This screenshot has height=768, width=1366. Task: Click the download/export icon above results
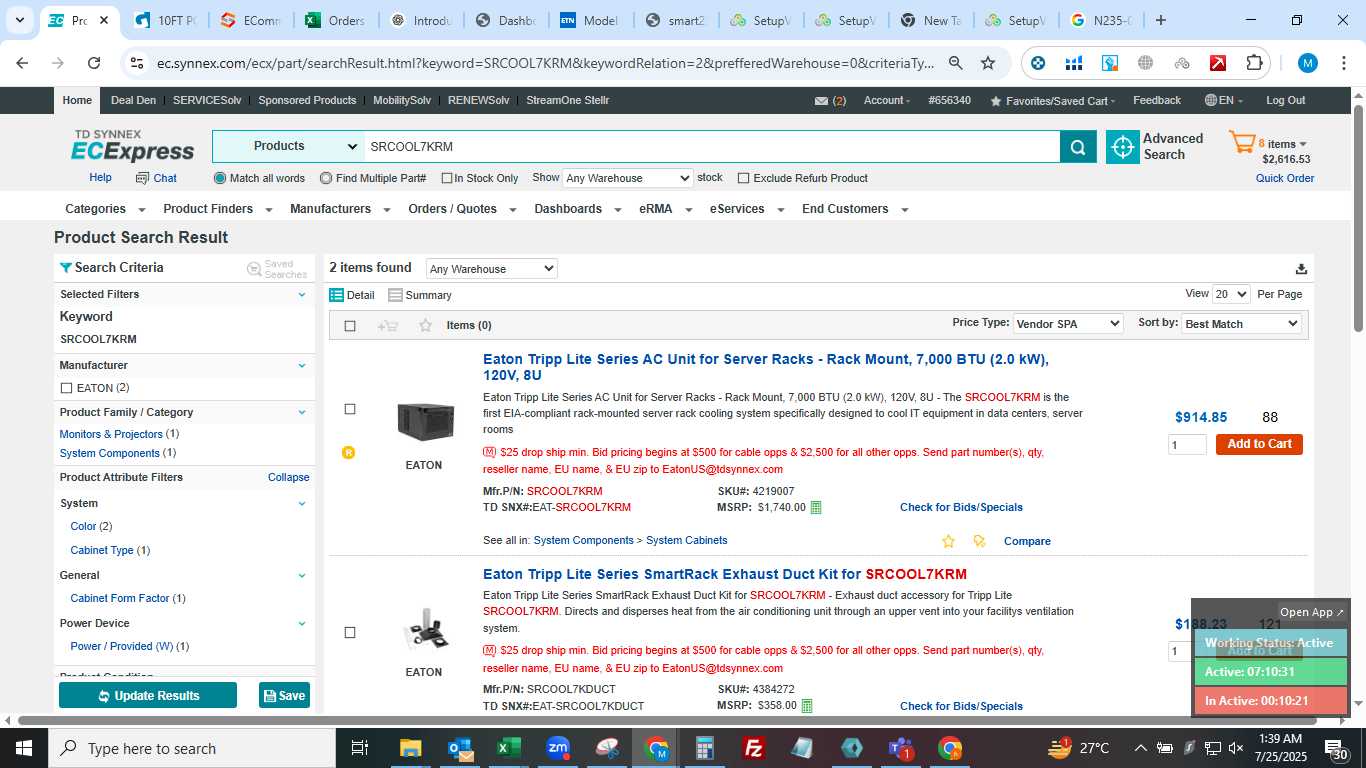pos(1301,268)
